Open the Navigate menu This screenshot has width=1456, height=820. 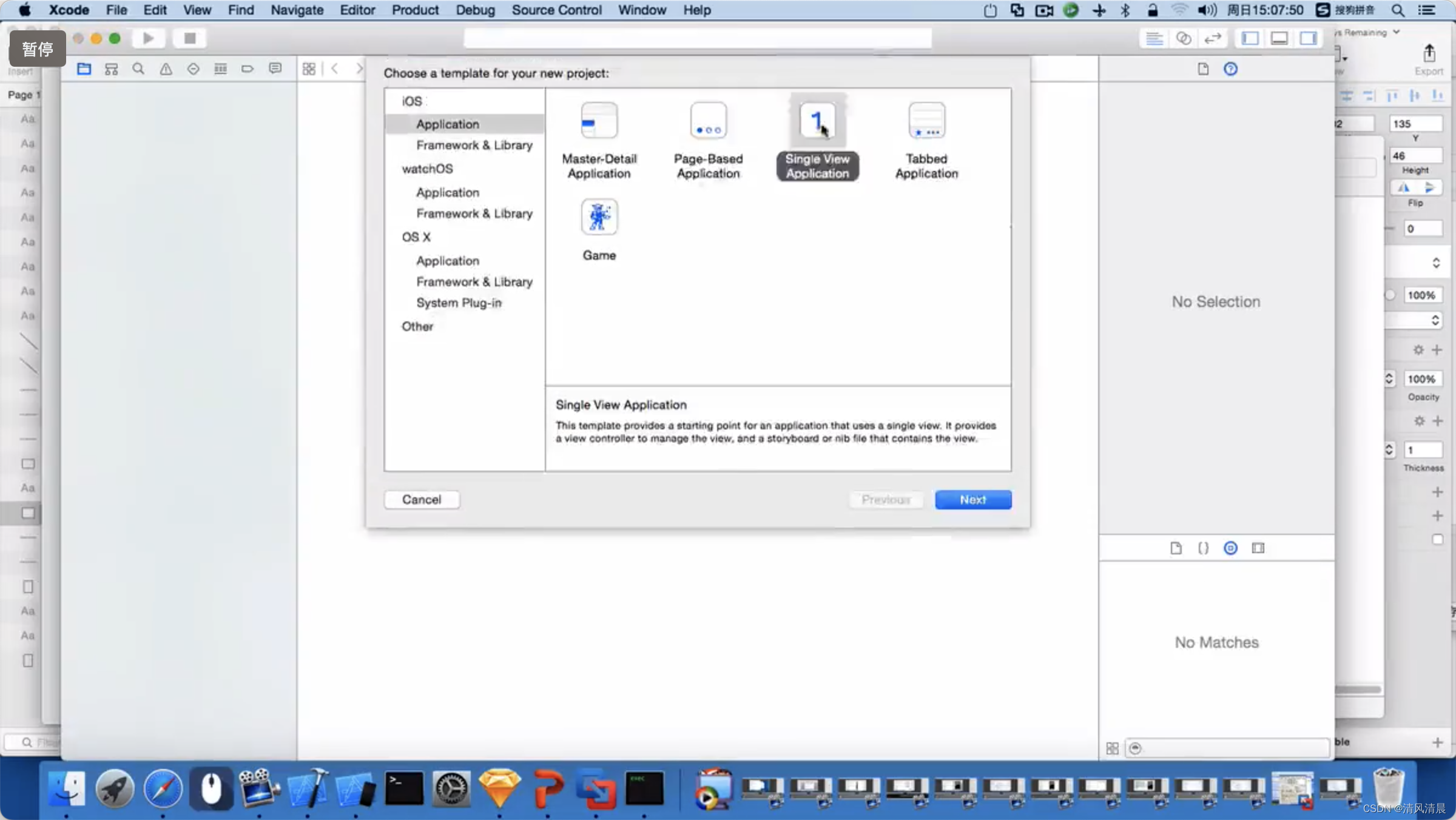tap(297, 10)
